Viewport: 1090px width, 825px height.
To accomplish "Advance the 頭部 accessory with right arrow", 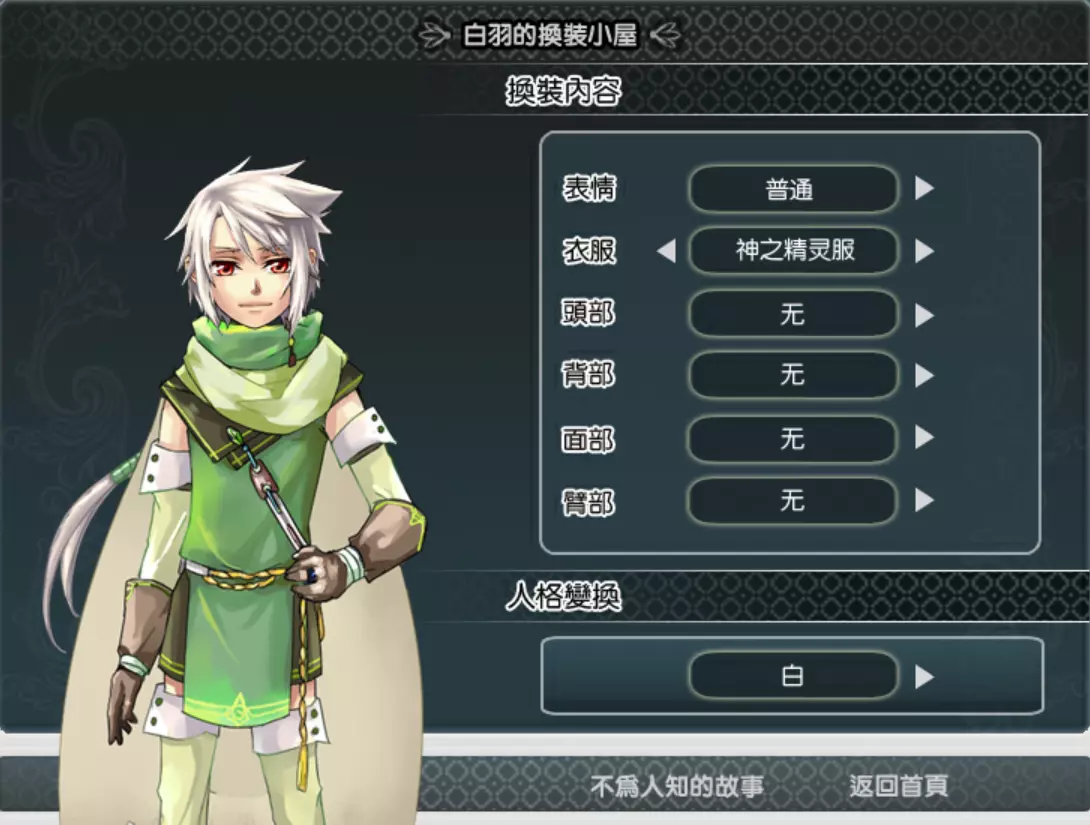I will tap(924, 315).
